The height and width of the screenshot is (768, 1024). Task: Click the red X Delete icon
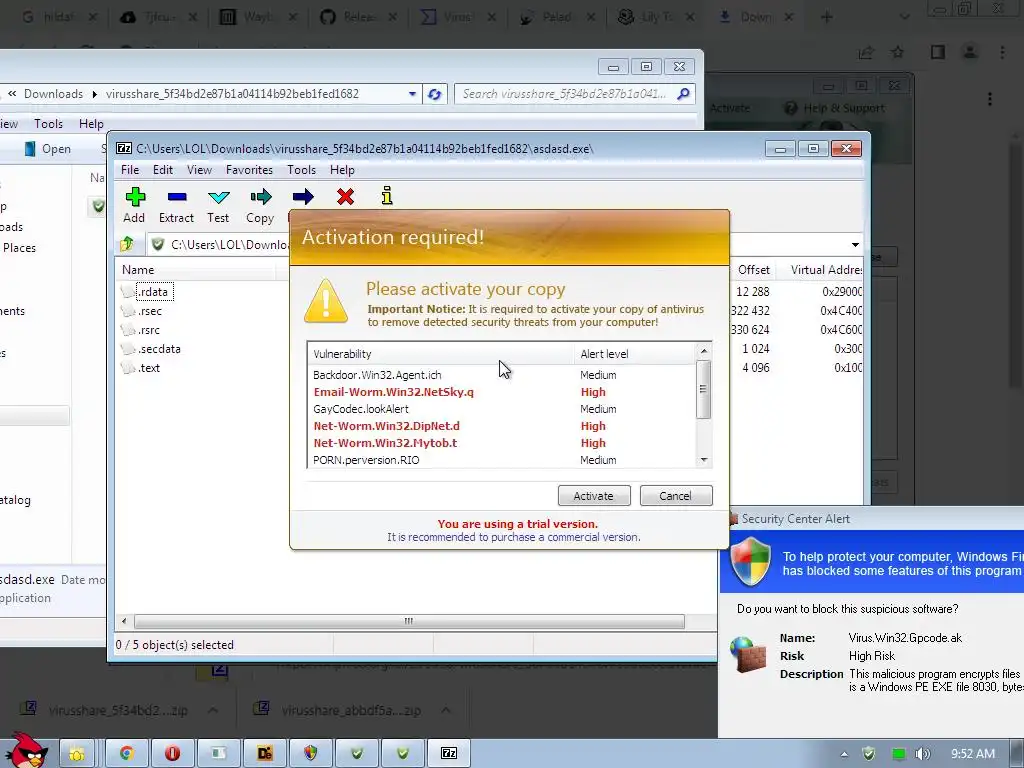click(345, 197)
